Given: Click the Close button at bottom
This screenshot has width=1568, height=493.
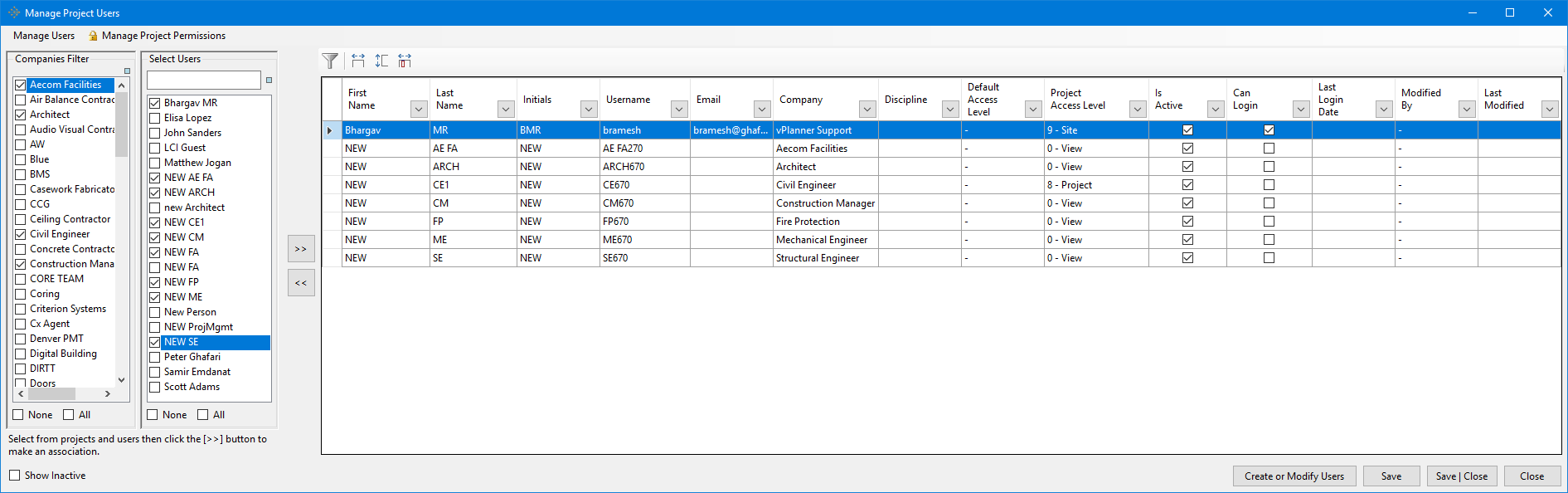Looking at the screenshot, I should pyautogui.click(x=1532, y=476).
